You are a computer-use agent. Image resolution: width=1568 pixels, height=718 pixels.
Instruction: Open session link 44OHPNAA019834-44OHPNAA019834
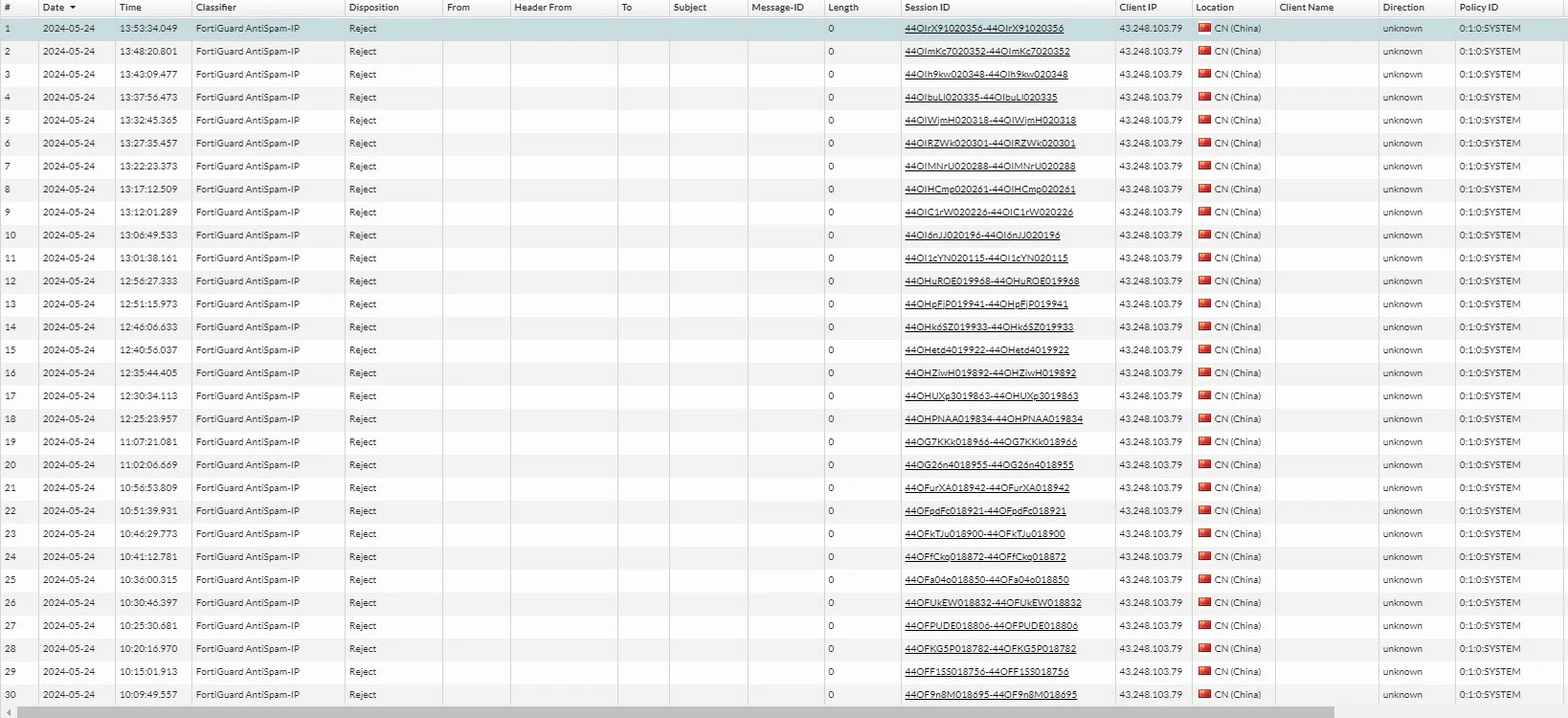tap(994, 419)
